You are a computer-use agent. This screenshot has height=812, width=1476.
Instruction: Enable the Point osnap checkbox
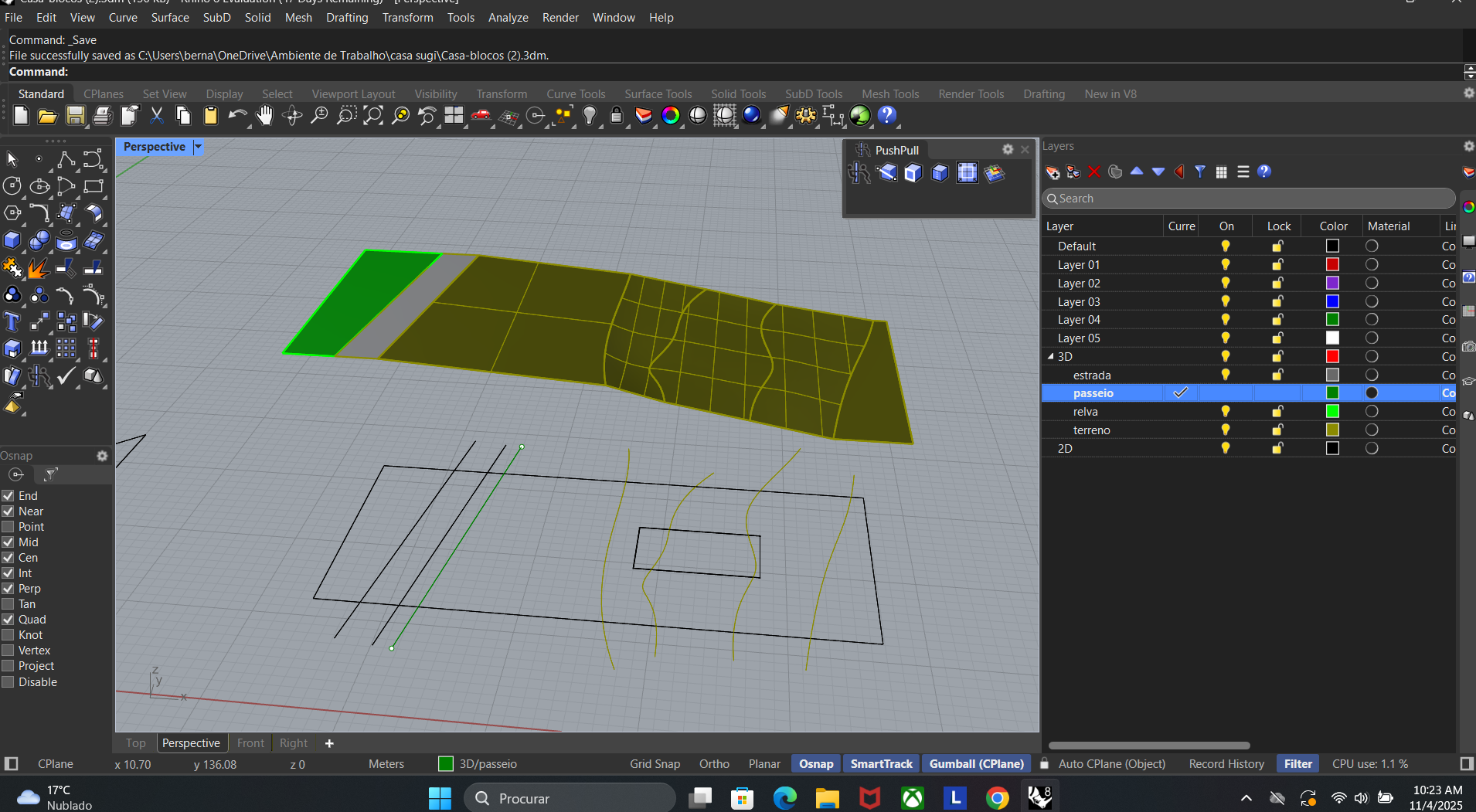[x=9, y=527]
